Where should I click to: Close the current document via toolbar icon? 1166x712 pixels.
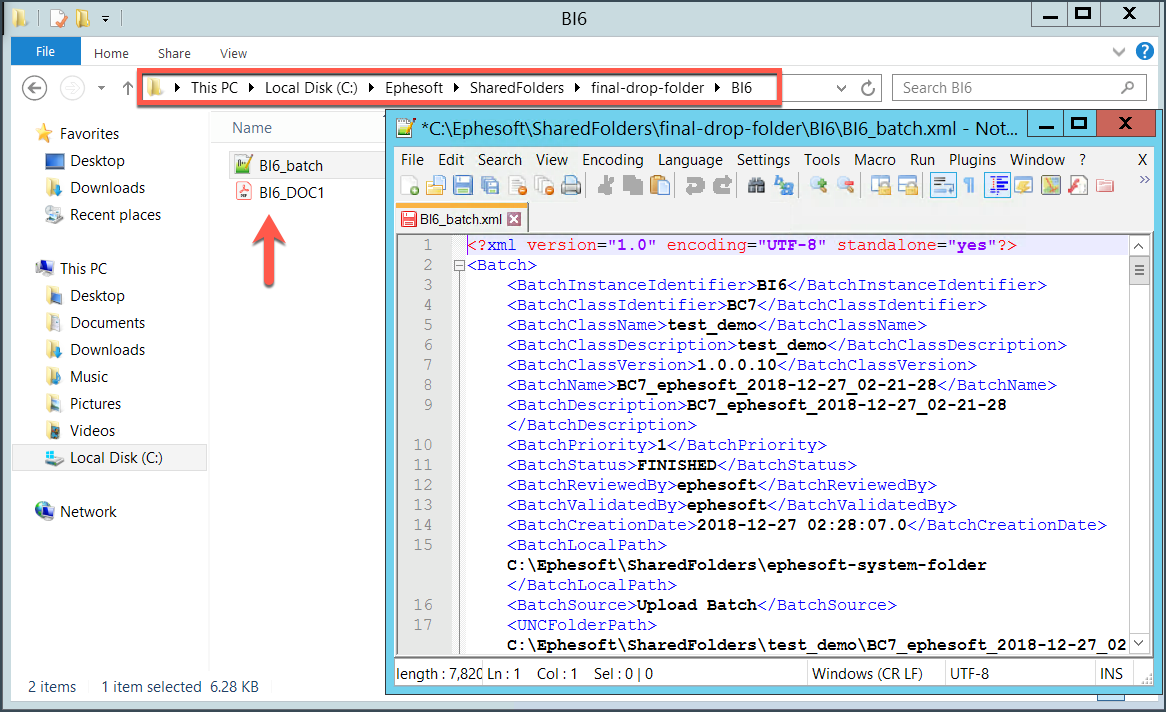(x=518, y=185)
